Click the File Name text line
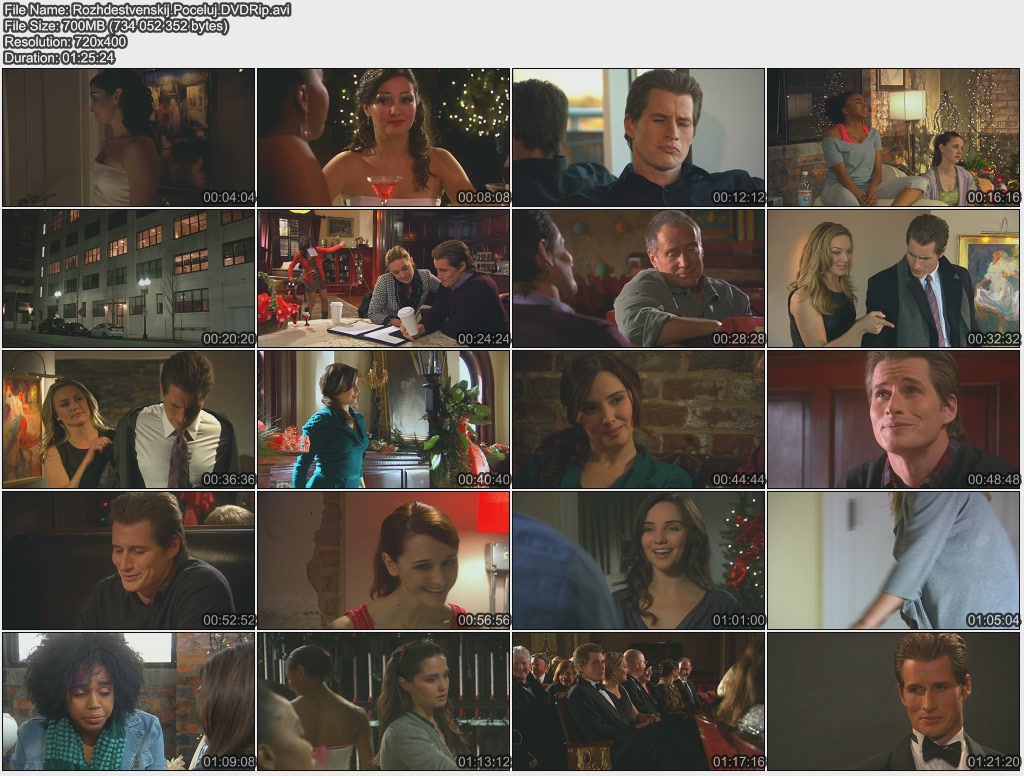The height and width of the screenshot is (776, 1024). (x=148, y=10)
